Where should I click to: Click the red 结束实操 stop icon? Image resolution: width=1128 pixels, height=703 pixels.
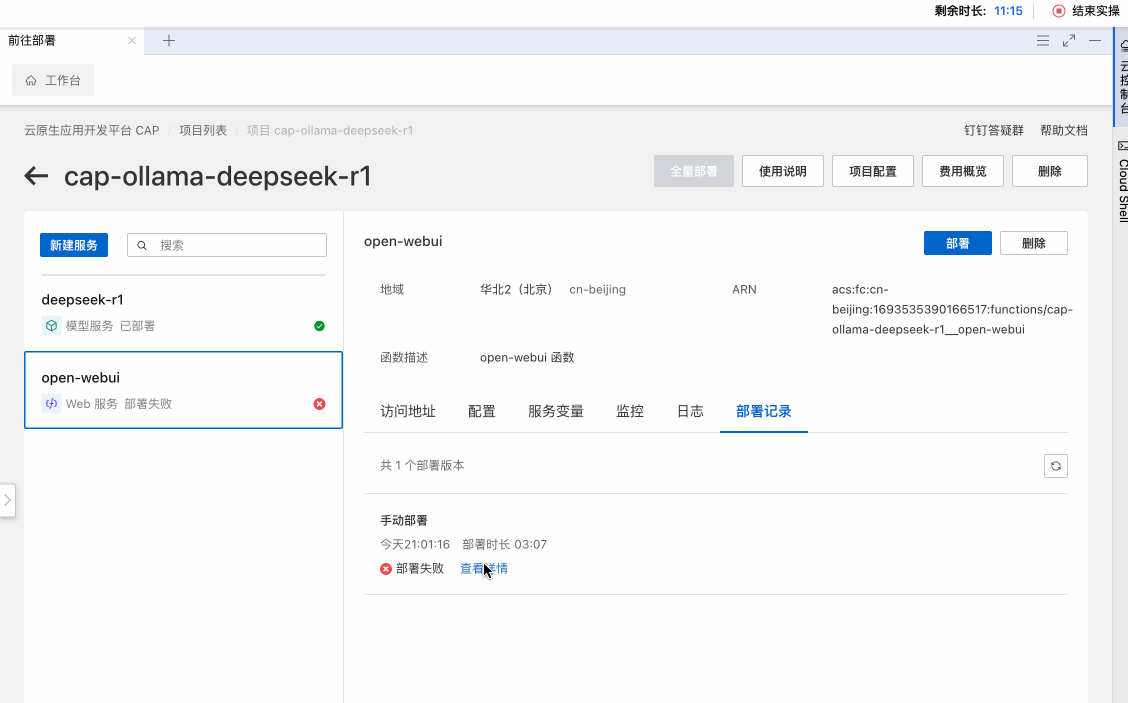pos(1058,11)
